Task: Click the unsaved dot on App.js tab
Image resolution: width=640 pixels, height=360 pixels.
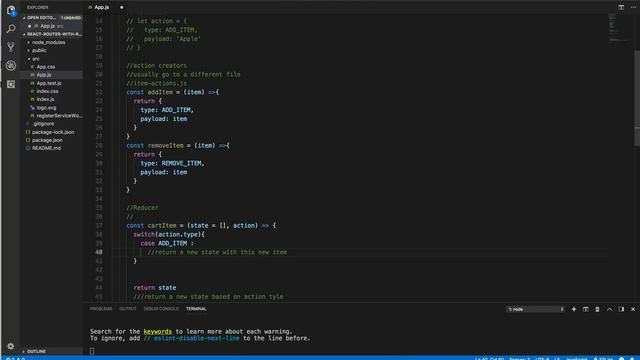Action: click(122, 7)
